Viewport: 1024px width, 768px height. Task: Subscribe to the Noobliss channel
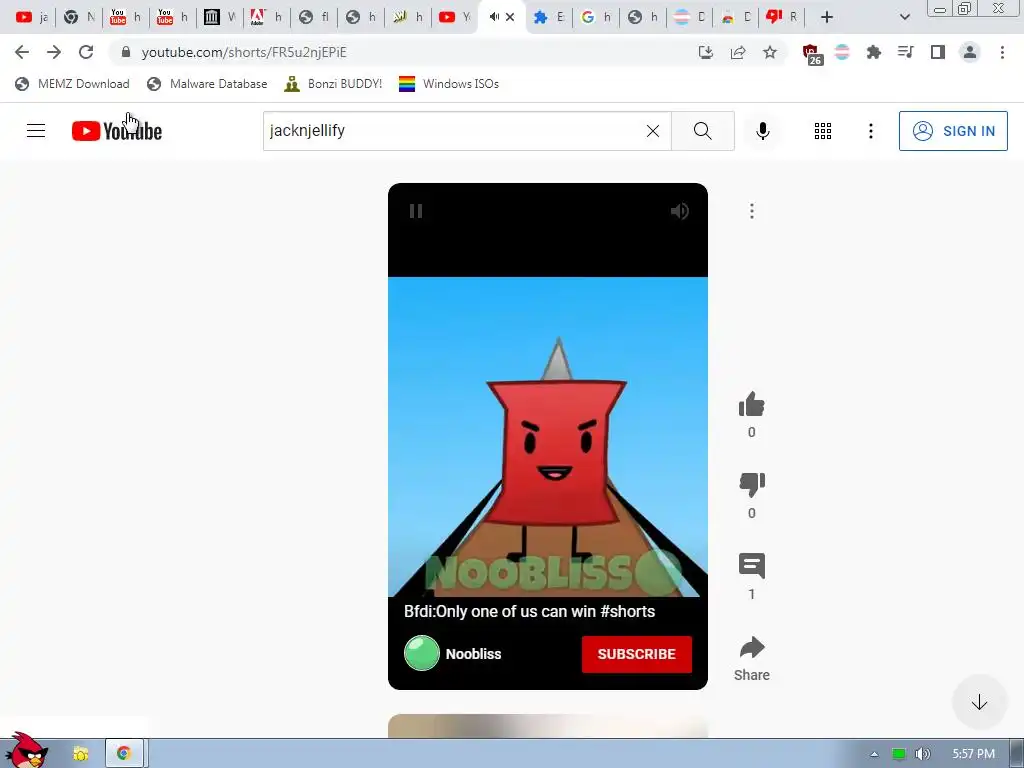(637, 654)
